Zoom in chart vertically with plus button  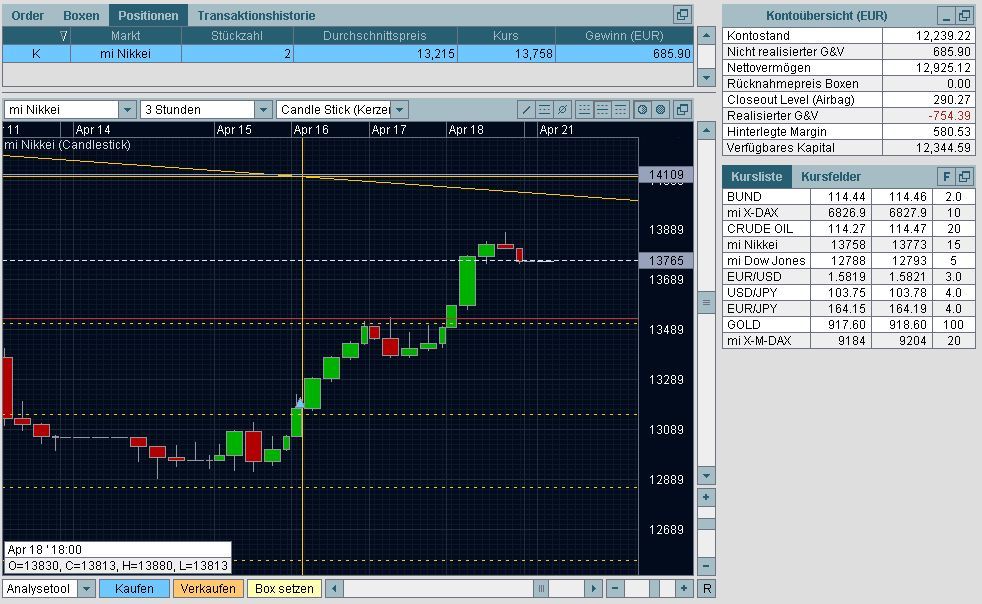point(706,497)
